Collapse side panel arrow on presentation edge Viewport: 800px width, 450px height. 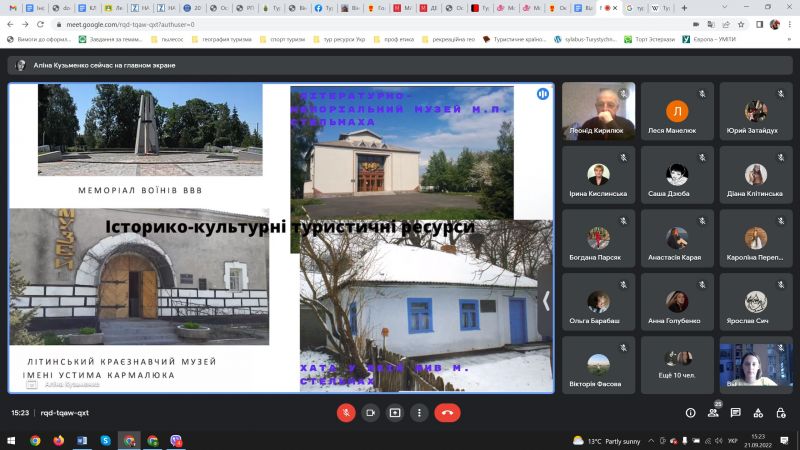(546, 301)
